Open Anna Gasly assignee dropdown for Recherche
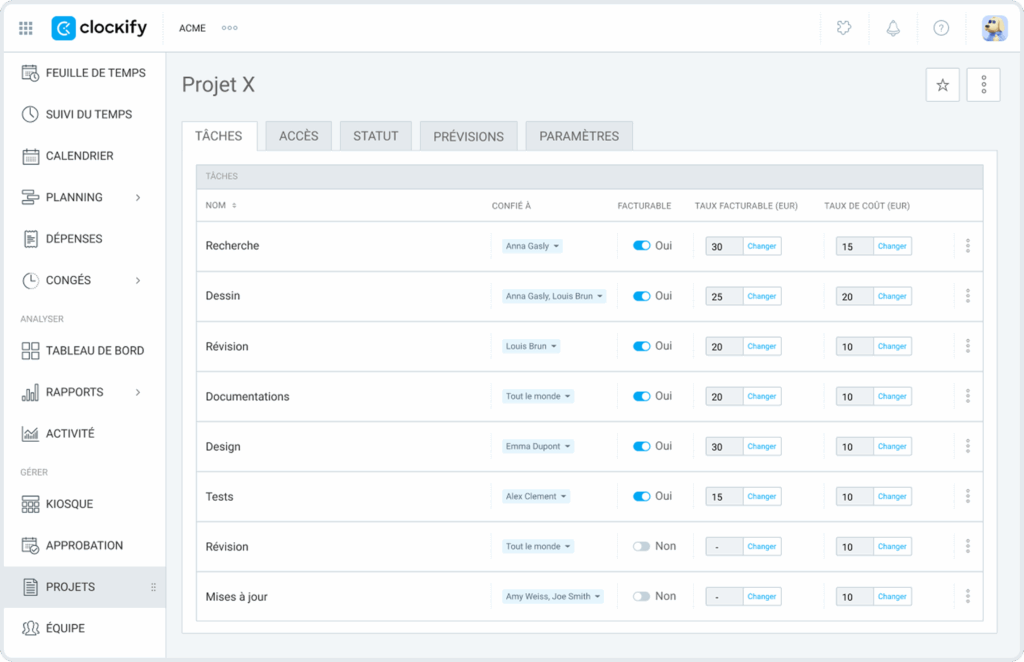 532,246
